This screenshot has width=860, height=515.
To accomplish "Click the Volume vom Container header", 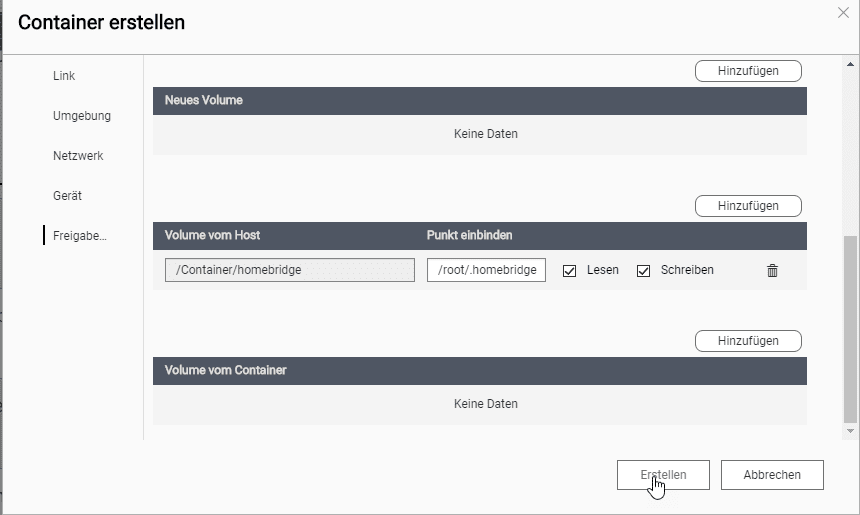I will 225,370.
